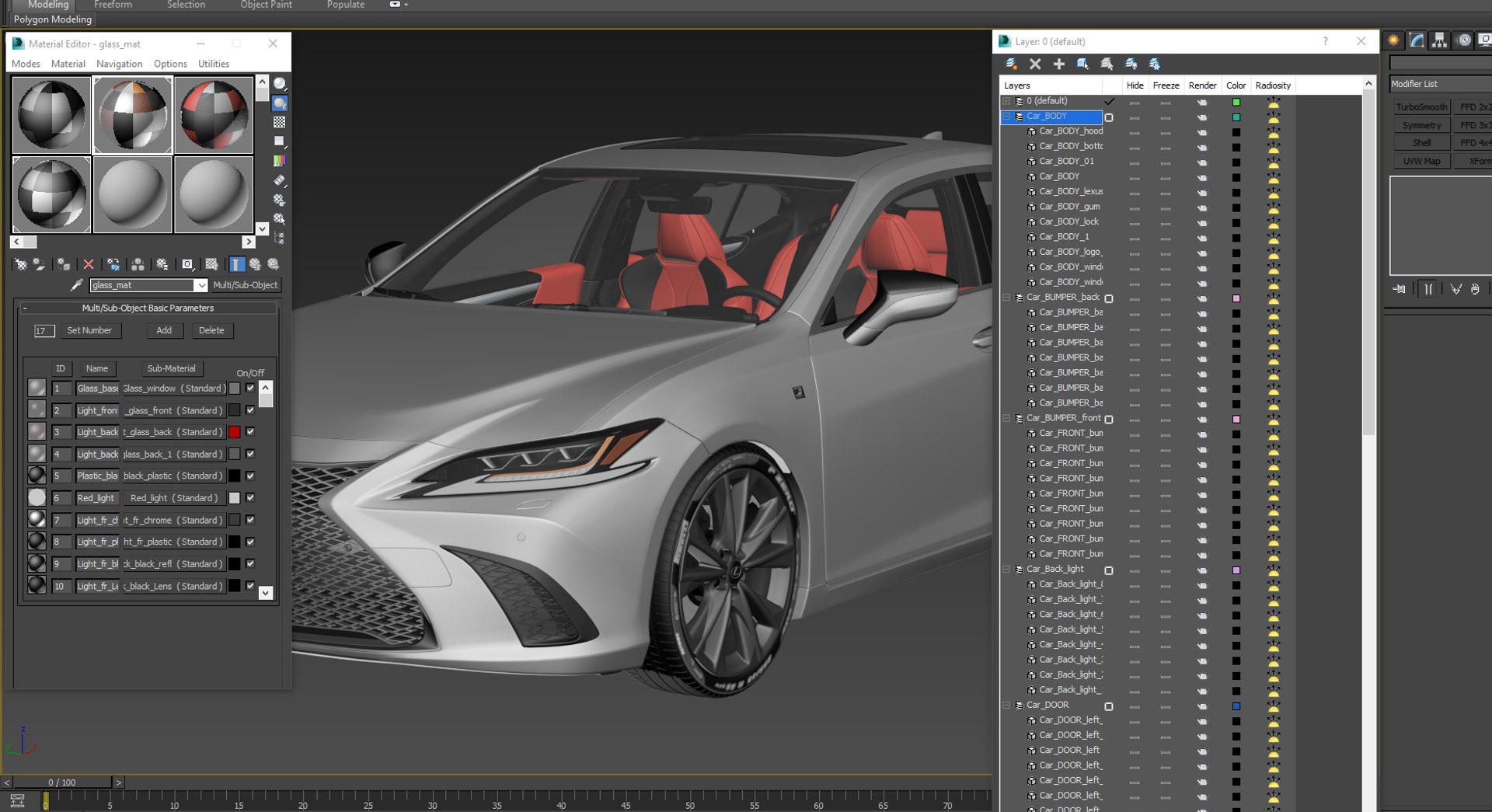Add the TurboSmooth modifier button
This screenshot has width=1492, height=812.
[1421, 107]
